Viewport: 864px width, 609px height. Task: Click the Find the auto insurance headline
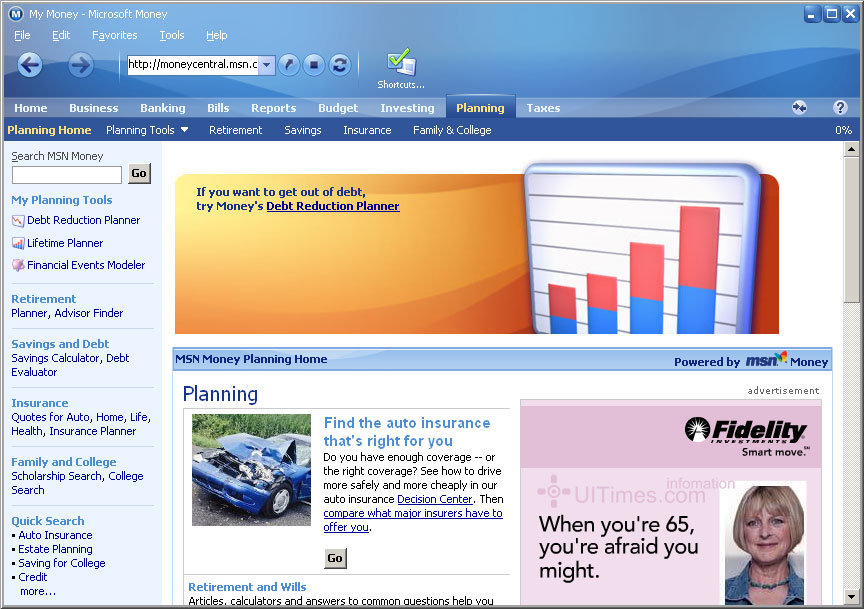[x=407, y=432]
